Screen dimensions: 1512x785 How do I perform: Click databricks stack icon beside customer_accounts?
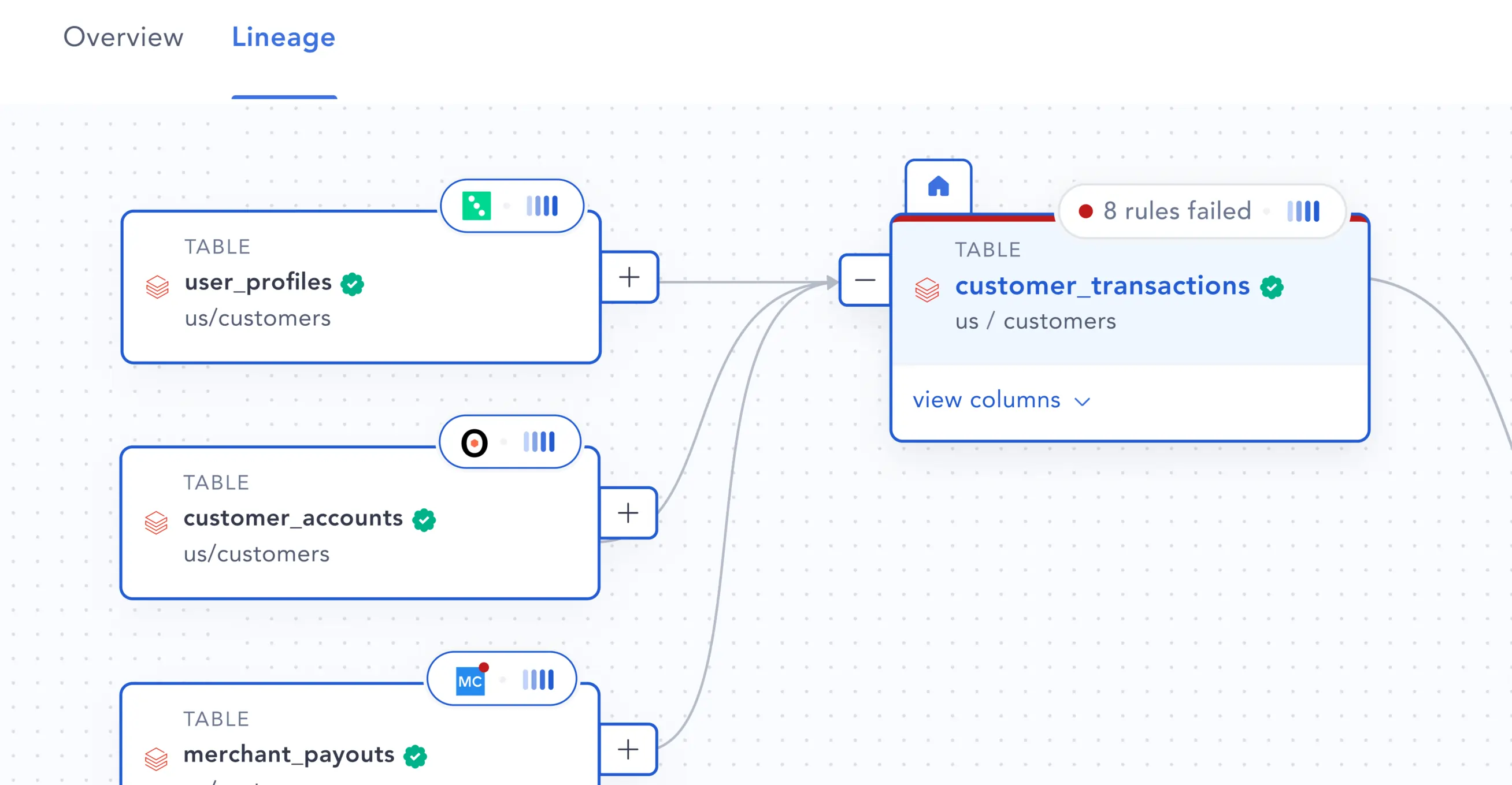coord(156,522)
